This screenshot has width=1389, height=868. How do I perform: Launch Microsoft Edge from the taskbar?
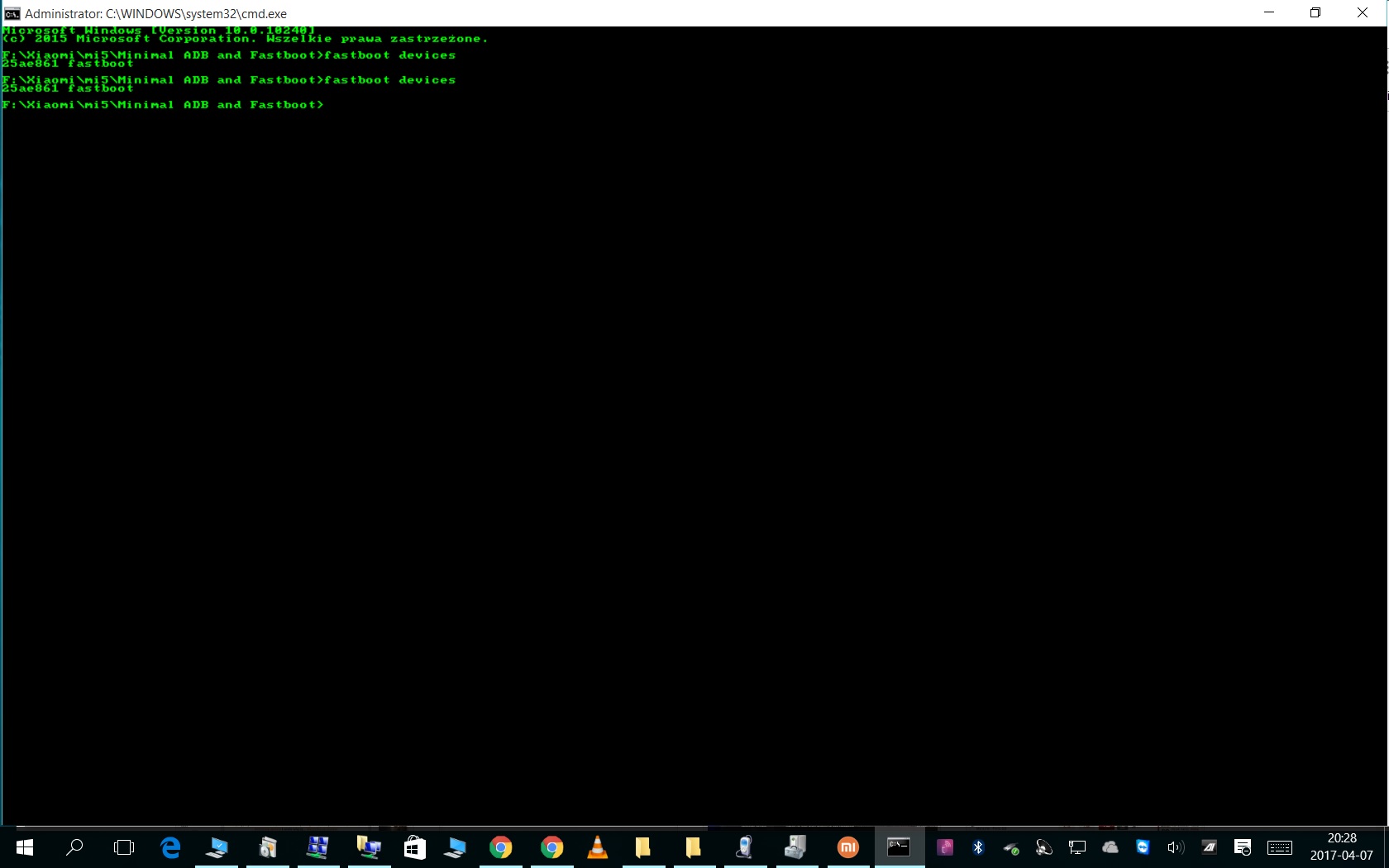click(171, 847)
